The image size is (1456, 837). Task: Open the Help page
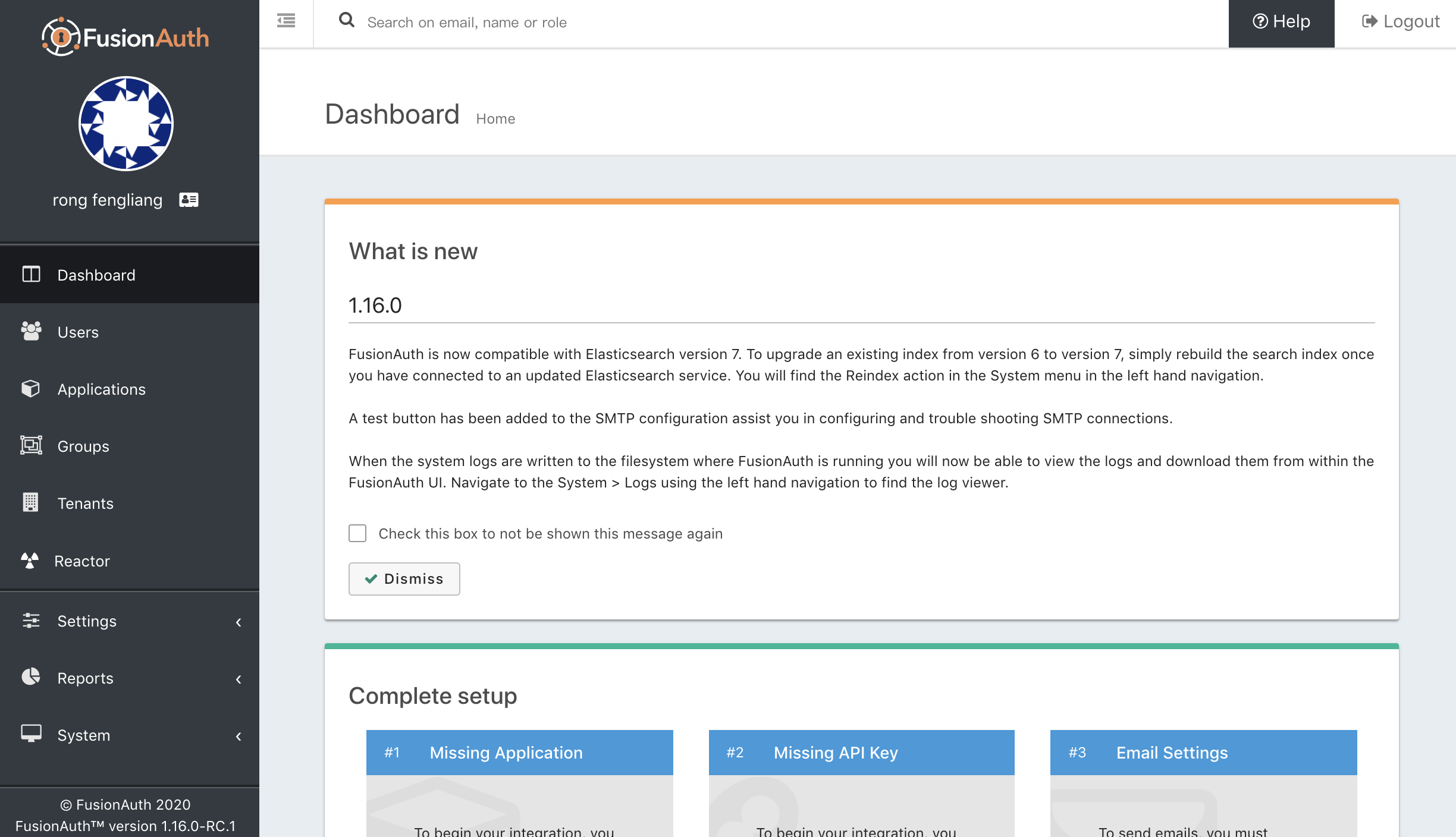(1282, 24)
